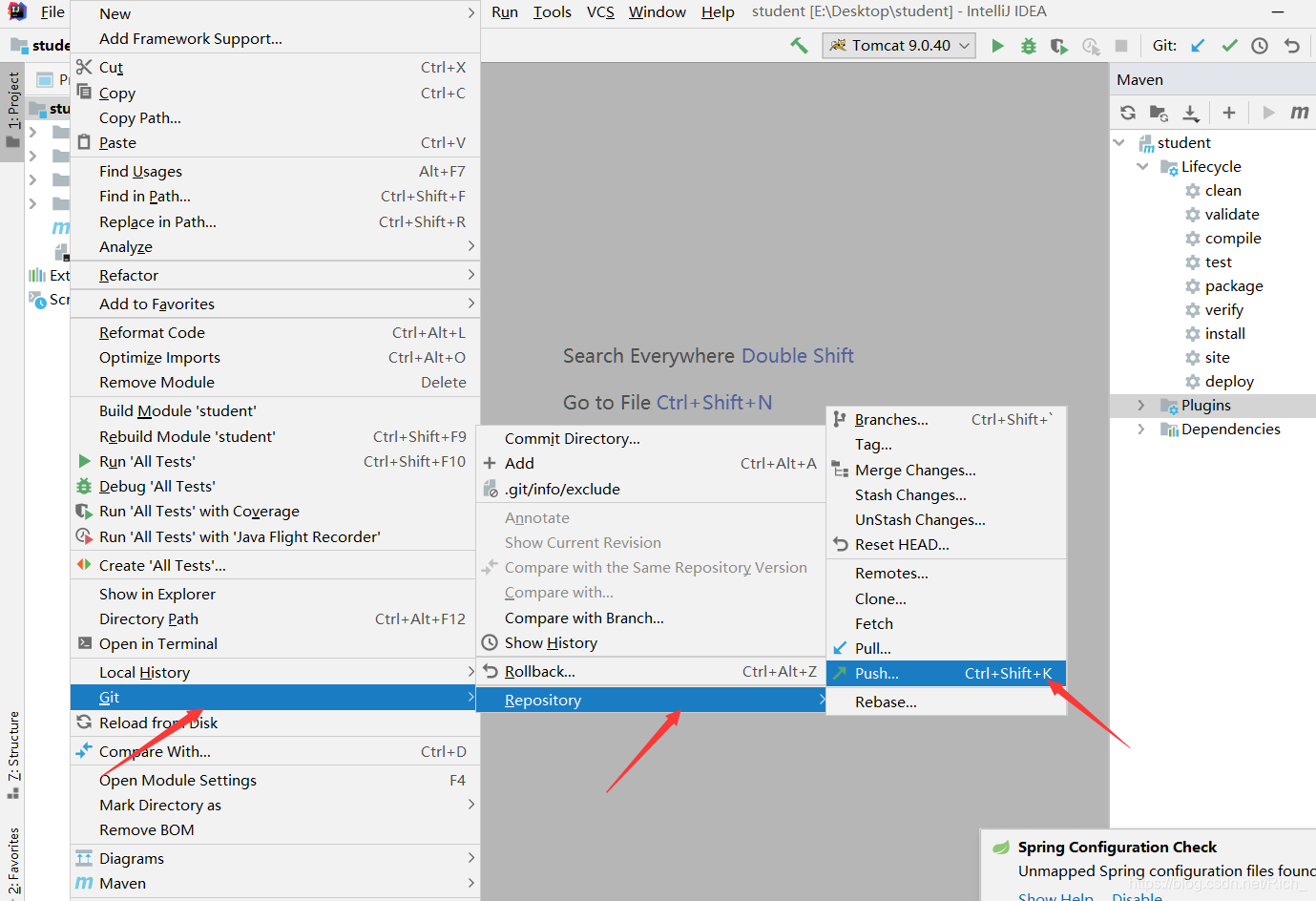
Task: Click Execute Maven Goal m icon
Action: [1299, 113]
